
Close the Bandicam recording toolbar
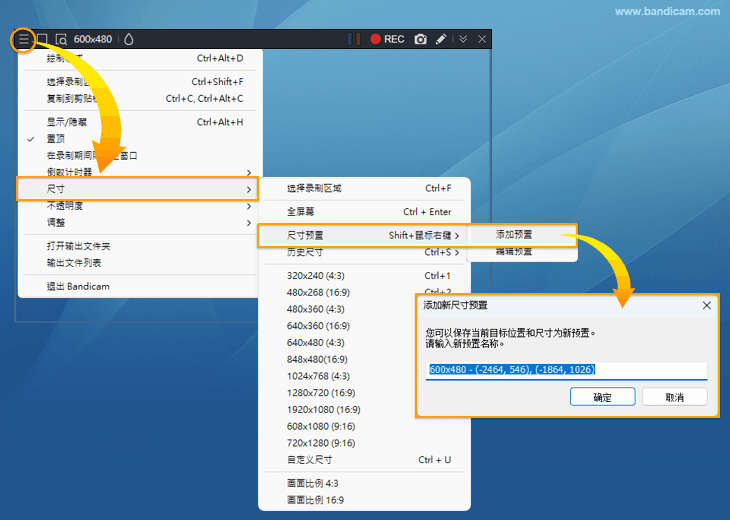[x=482, y=39]
